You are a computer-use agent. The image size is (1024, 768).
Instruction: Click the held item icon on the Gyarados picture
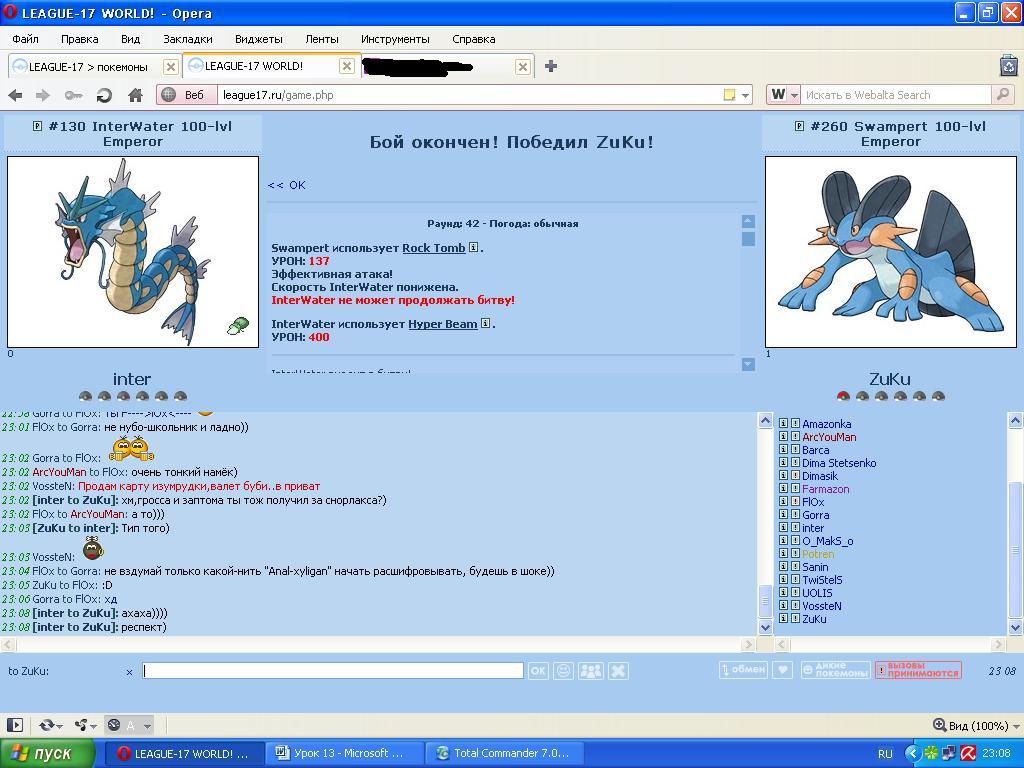[x=238, y=326]
